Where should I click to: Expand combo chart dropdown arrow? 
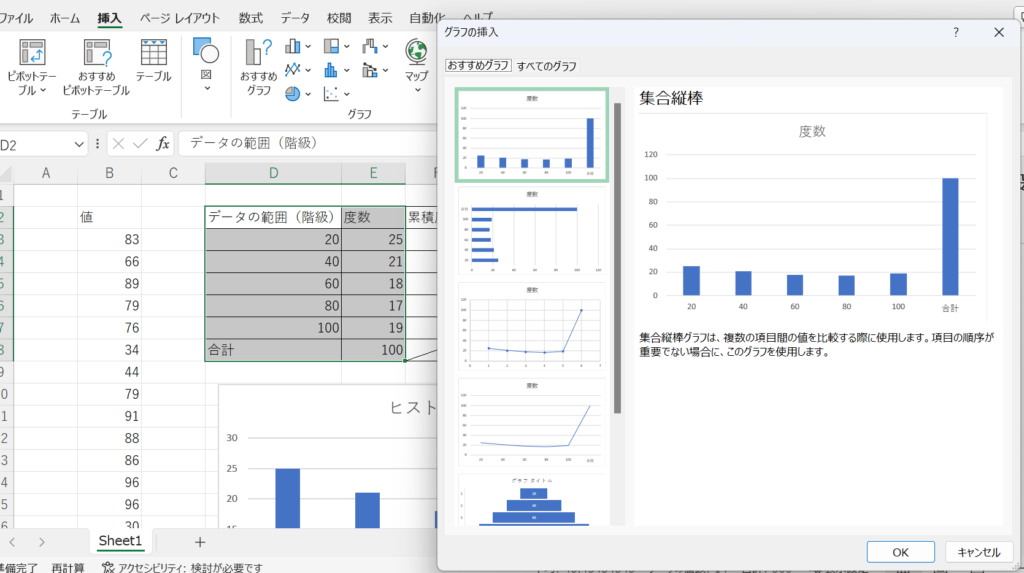pyautogui.click(x=386, y=71)
